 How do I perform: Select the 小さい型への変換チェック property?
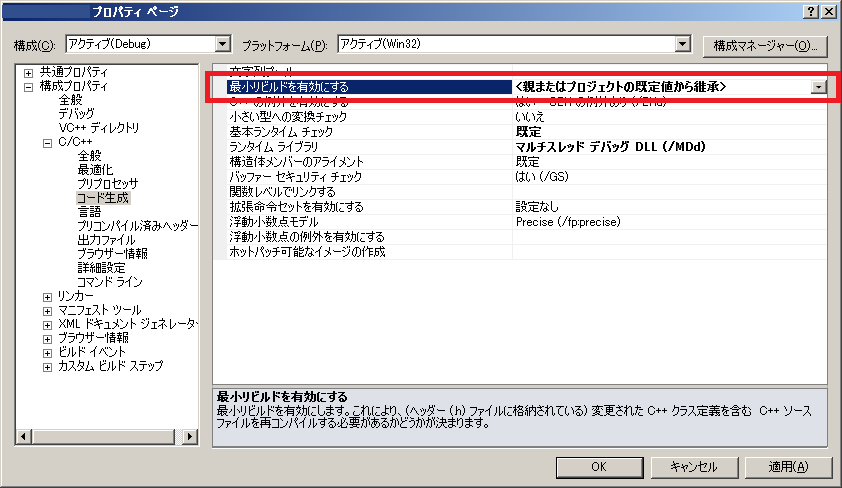tap(288, 116)
